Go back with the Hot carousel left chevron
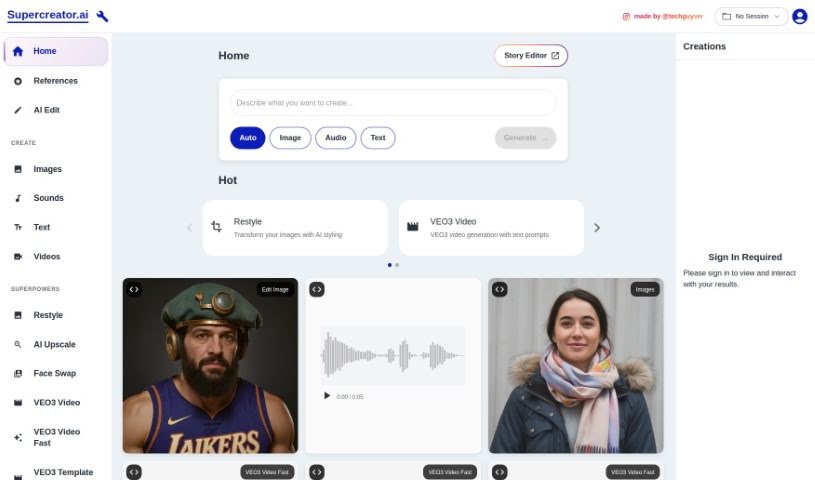Screen dimensions: 815x480 point(189,228)
